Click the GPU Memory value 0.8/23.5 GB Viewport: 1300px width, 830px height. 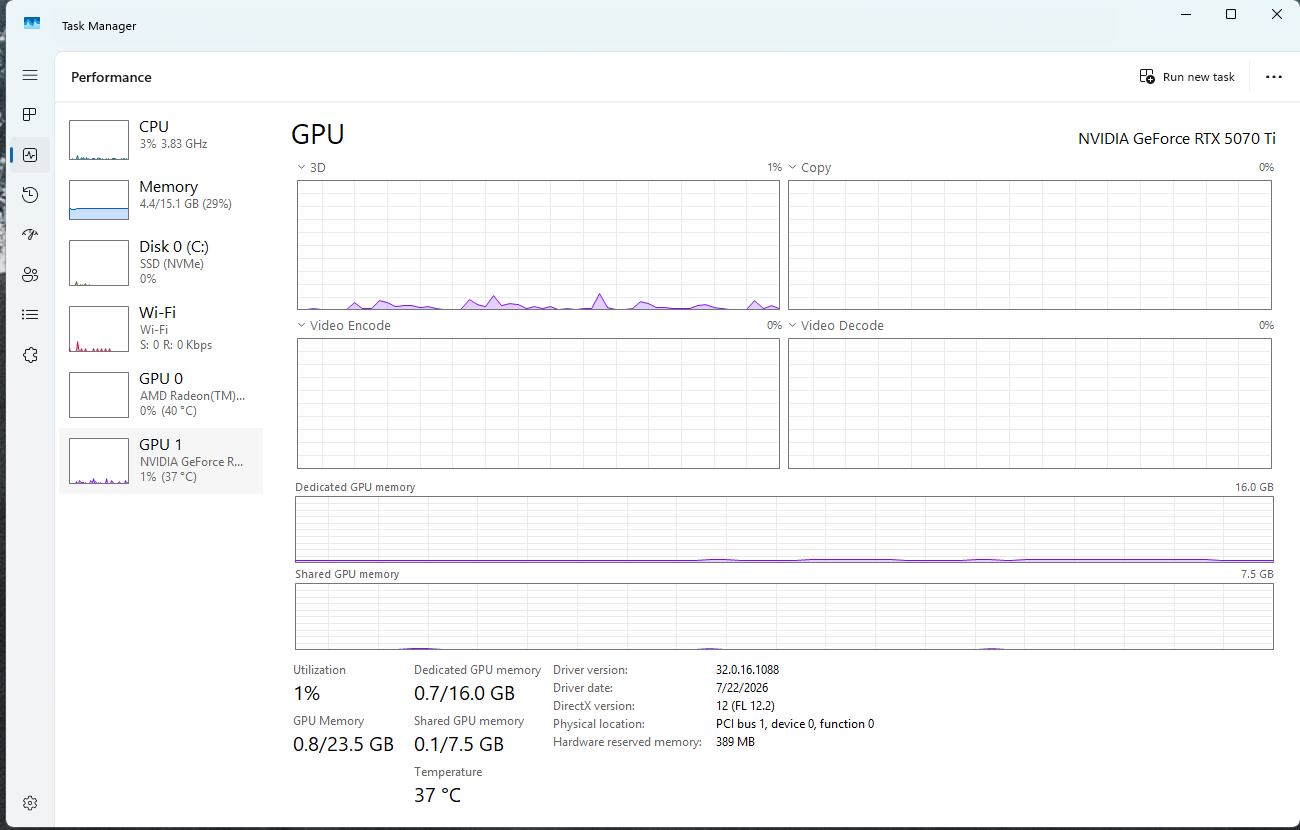343,745
